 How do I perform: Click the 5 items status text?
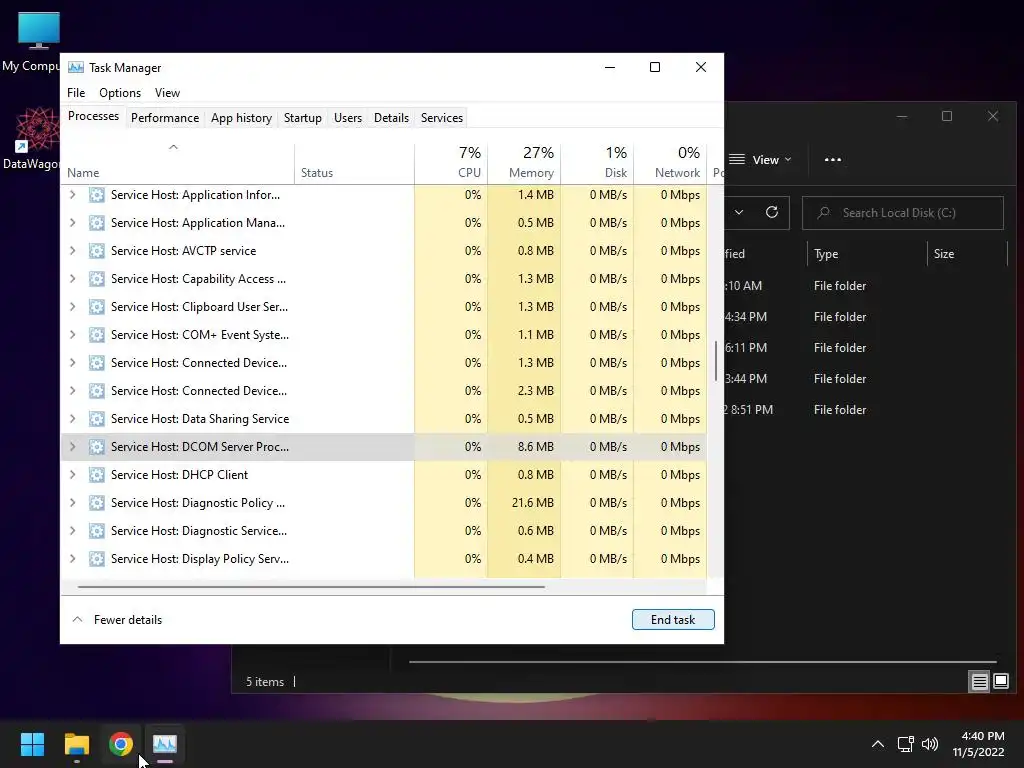pyautogui.click(x=264, y=682)
